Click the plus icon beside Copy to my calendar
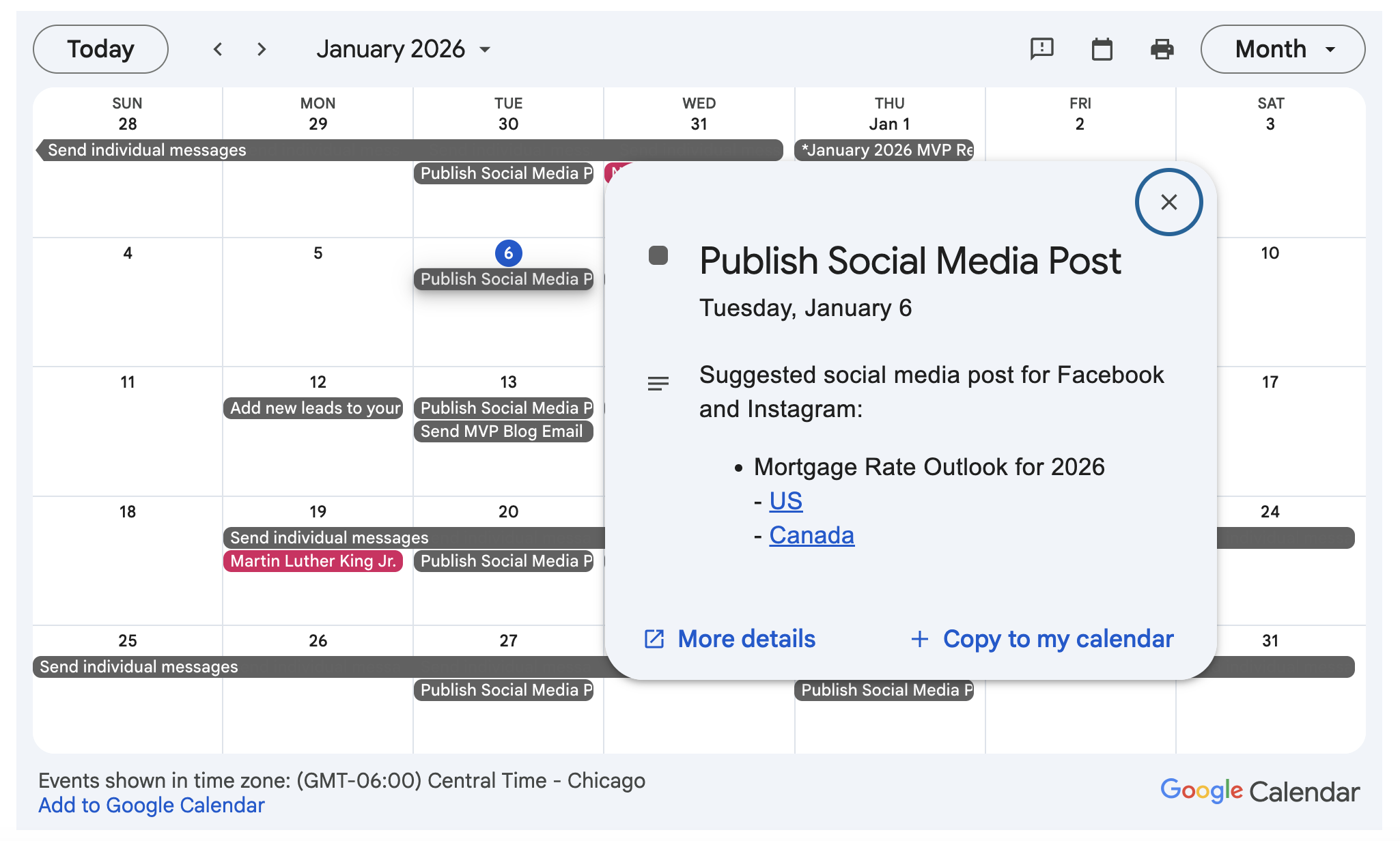 point(920,639)
